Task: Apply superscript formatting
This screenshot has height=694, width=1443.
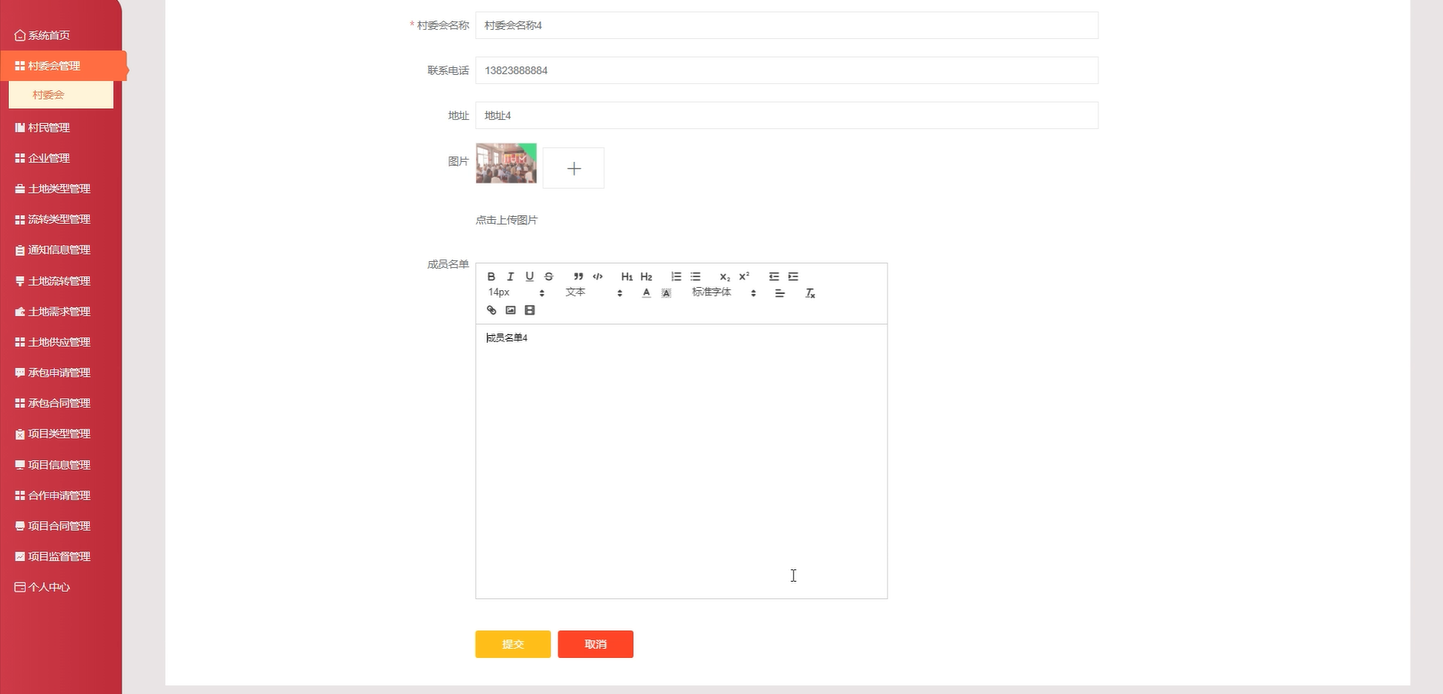Action: [743, 276]
